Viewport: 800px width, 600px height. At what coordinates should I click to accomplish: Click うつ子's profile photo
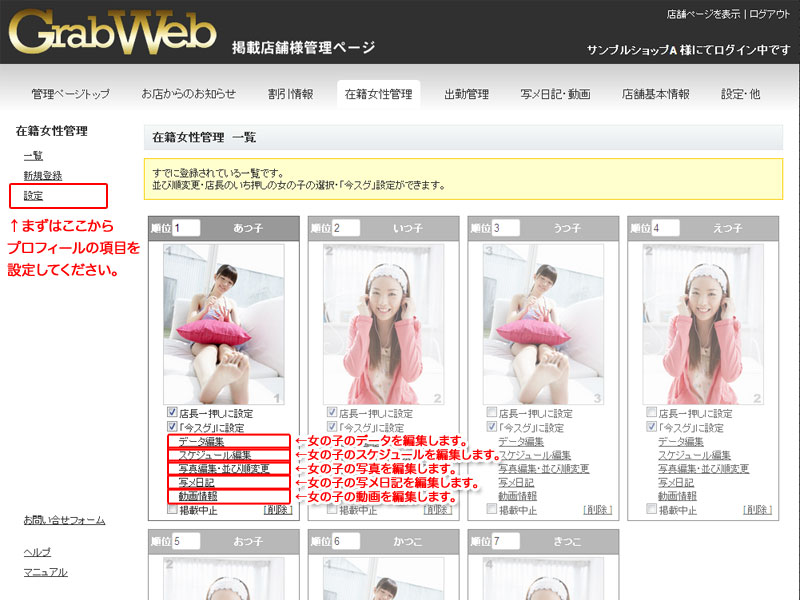(543, 324)
